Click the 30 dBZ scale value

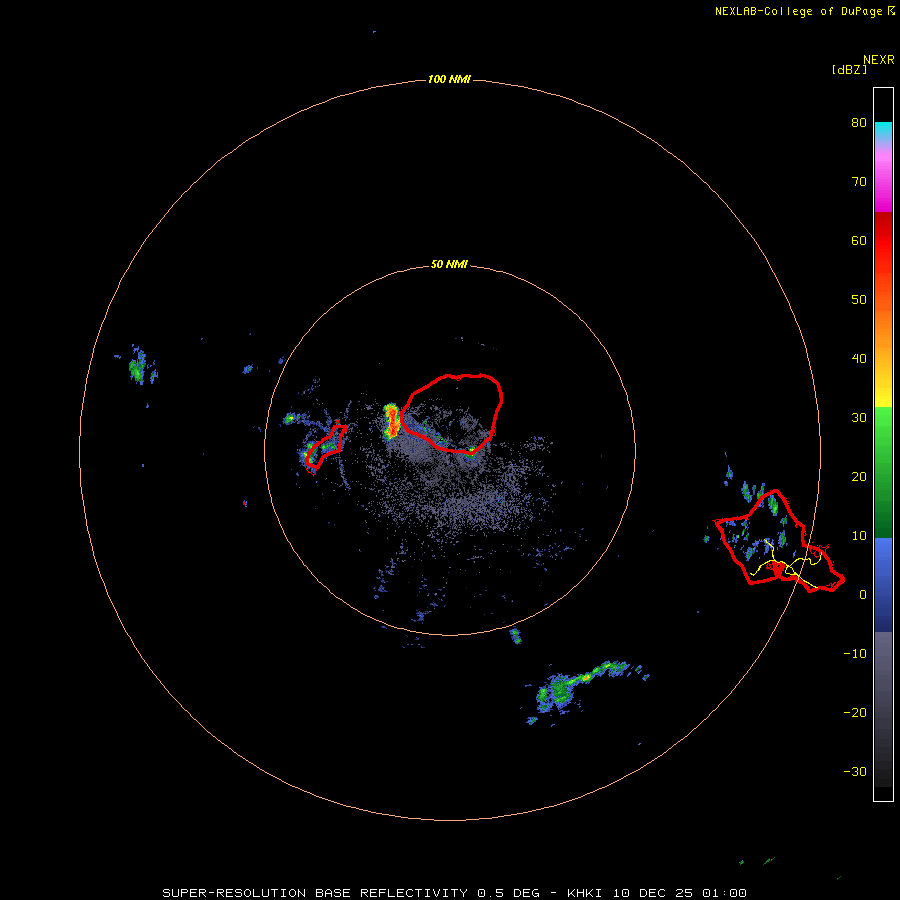859,417
